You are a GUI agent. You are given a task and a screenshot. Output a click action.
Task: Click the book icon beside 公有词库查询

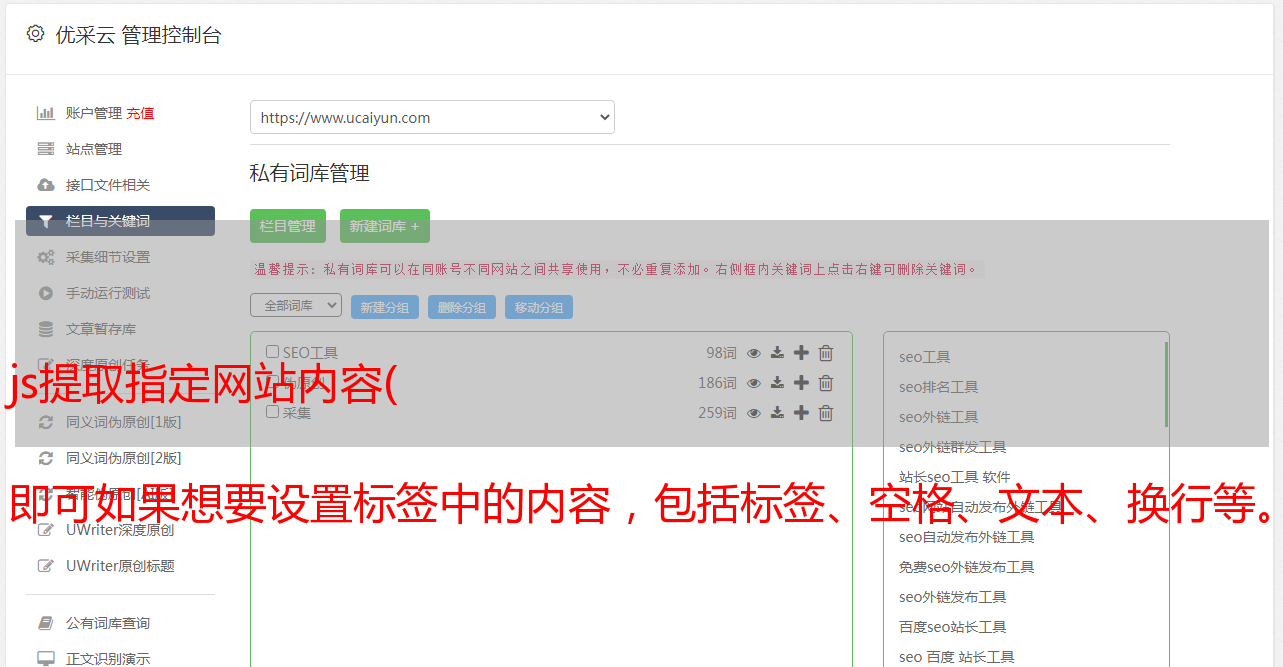(46, 623)
